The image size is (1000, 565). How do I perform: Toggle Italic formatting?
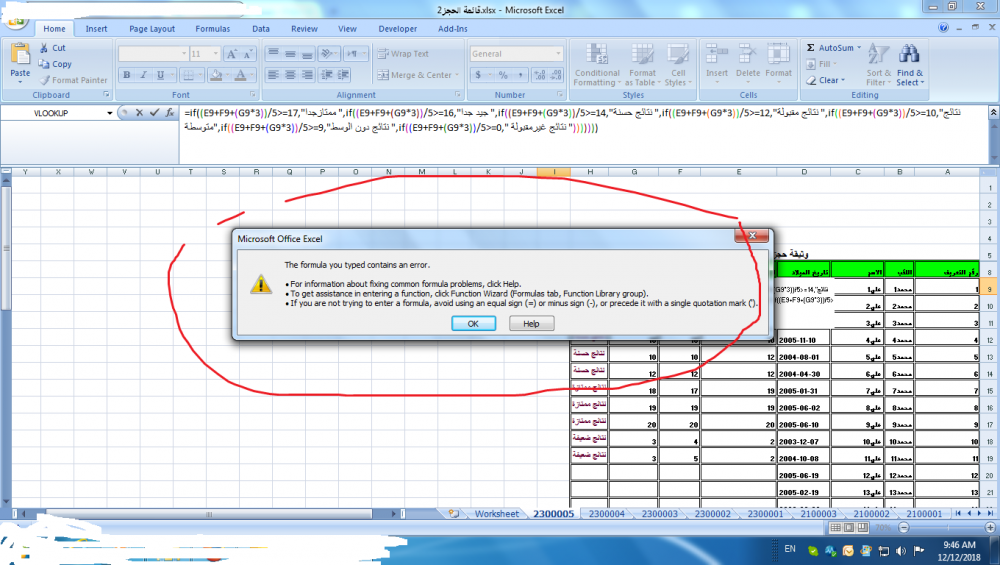coord(143,75)
